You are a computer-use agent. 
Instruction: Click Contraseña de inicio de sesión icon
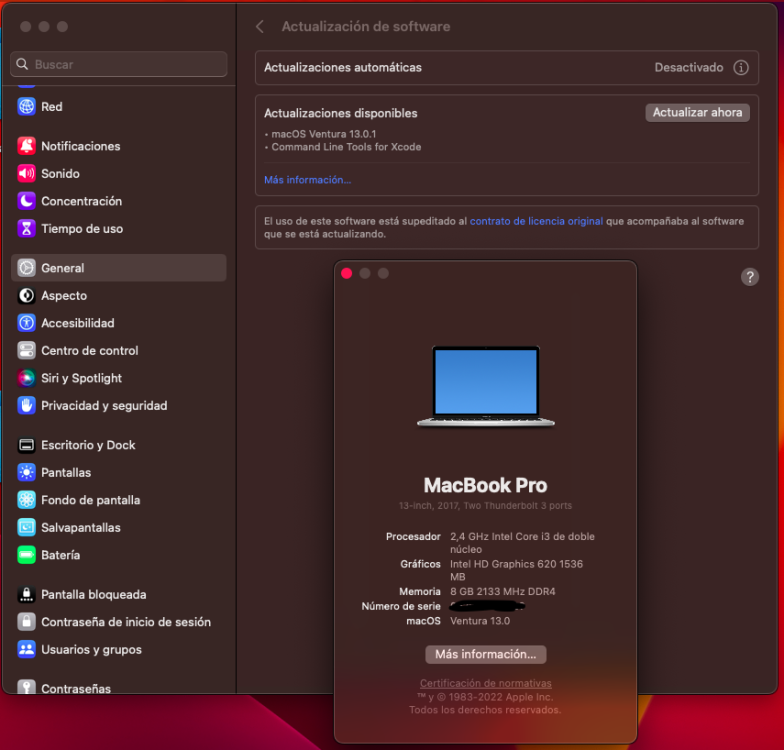[26, 622]
